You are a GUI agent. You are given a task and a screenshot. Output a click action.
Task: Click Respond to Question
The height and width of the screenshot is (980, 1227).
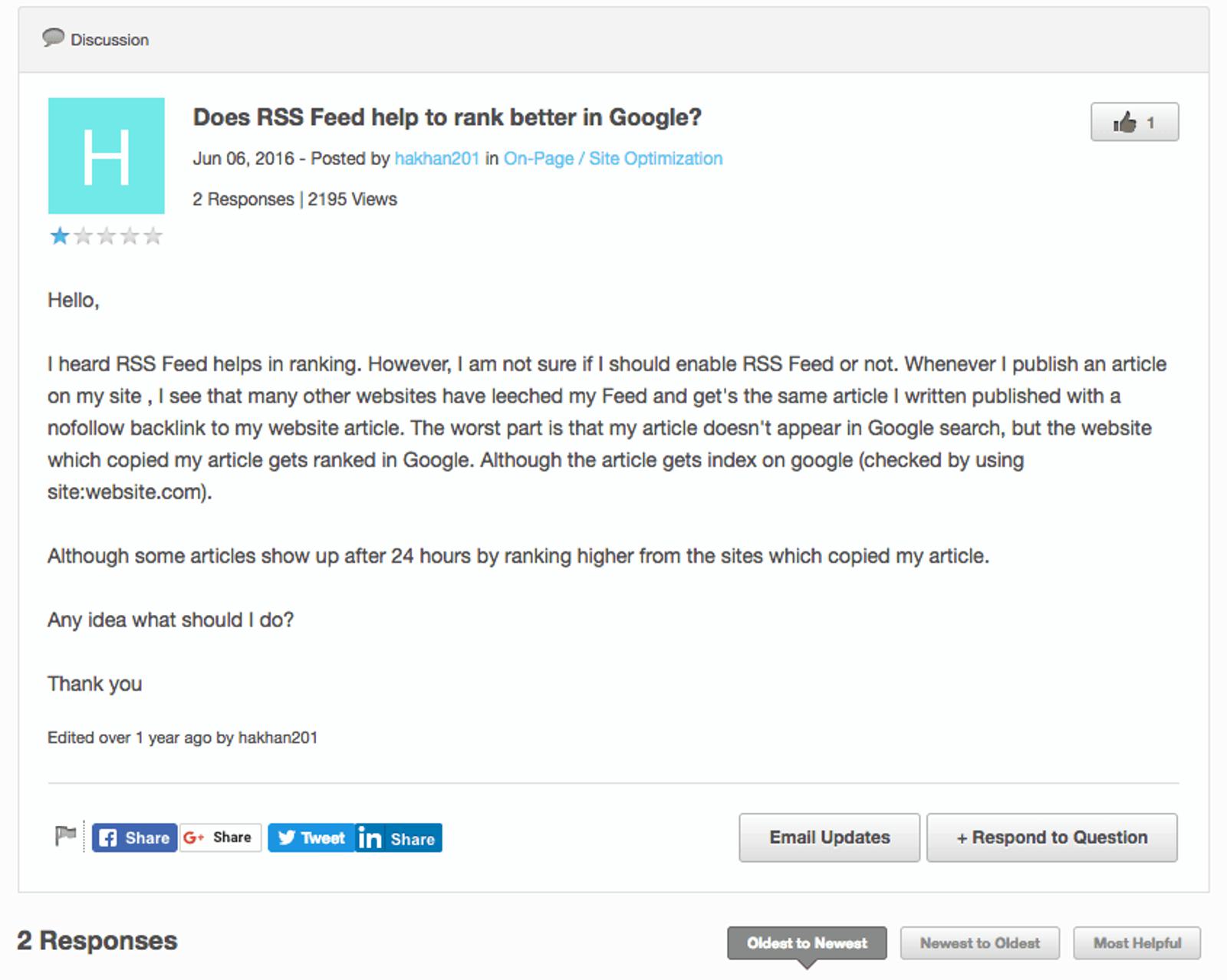[x=1051, y=837]
